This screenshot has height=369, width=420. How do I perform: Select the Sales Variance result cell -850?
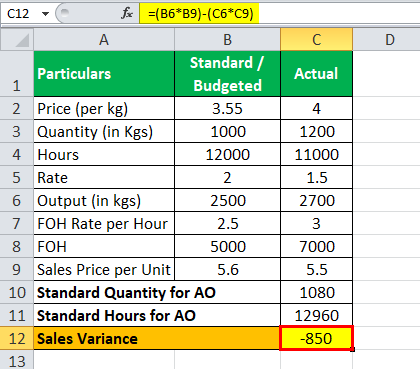(x=316, y=338)
